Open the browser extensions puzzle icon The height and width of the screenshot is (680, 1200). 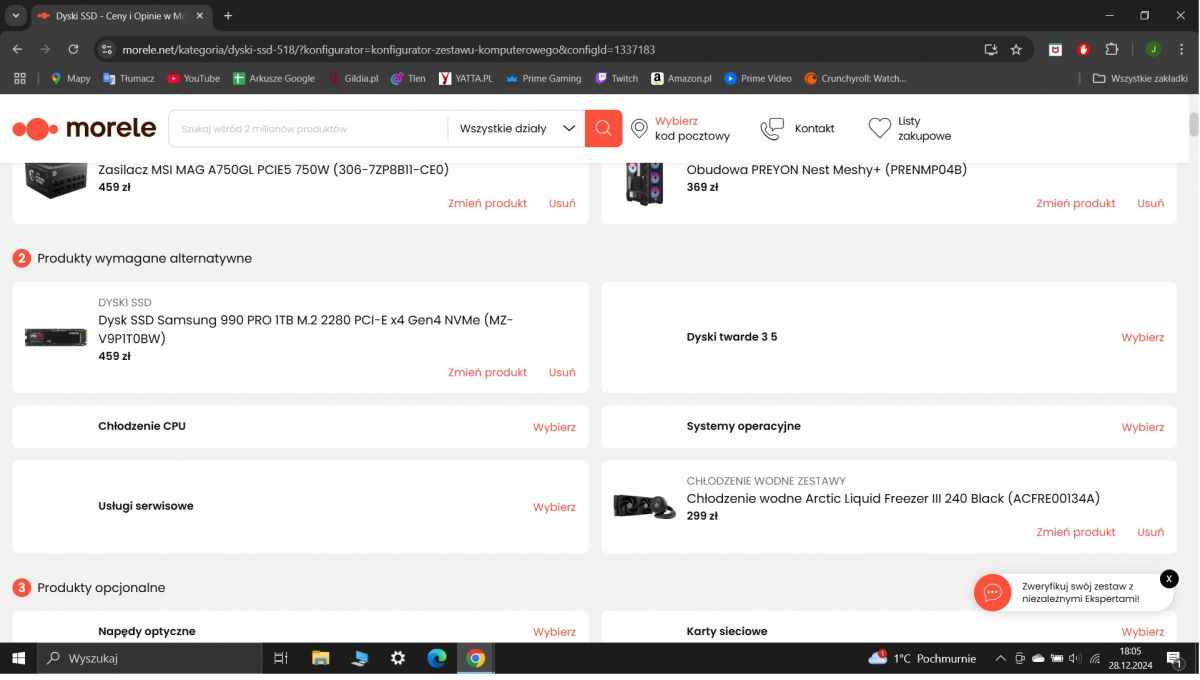[x=1111, y=49]
